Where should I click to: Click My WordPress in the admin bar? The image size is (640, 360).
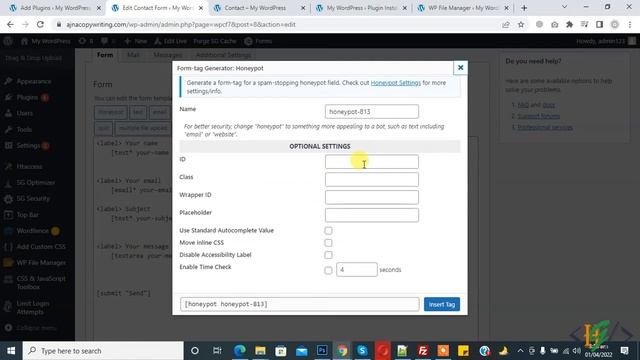point(46,41)
